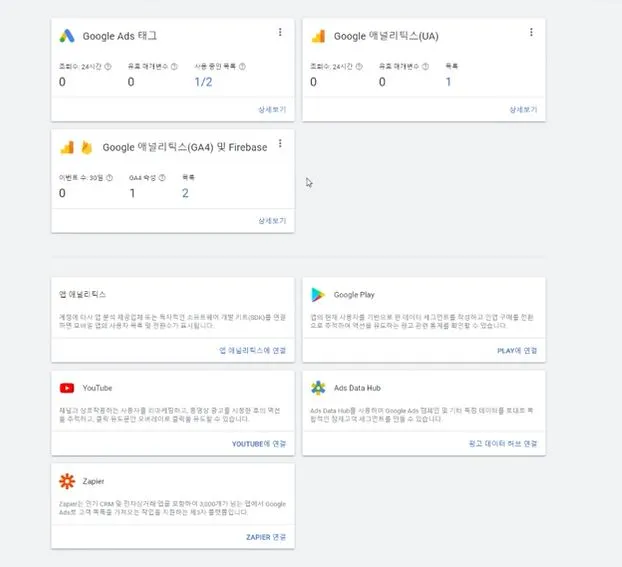This screenshot has height=567, width=622.
Task: Click the 앱 애널리틱스 description text
Action: 173,321
